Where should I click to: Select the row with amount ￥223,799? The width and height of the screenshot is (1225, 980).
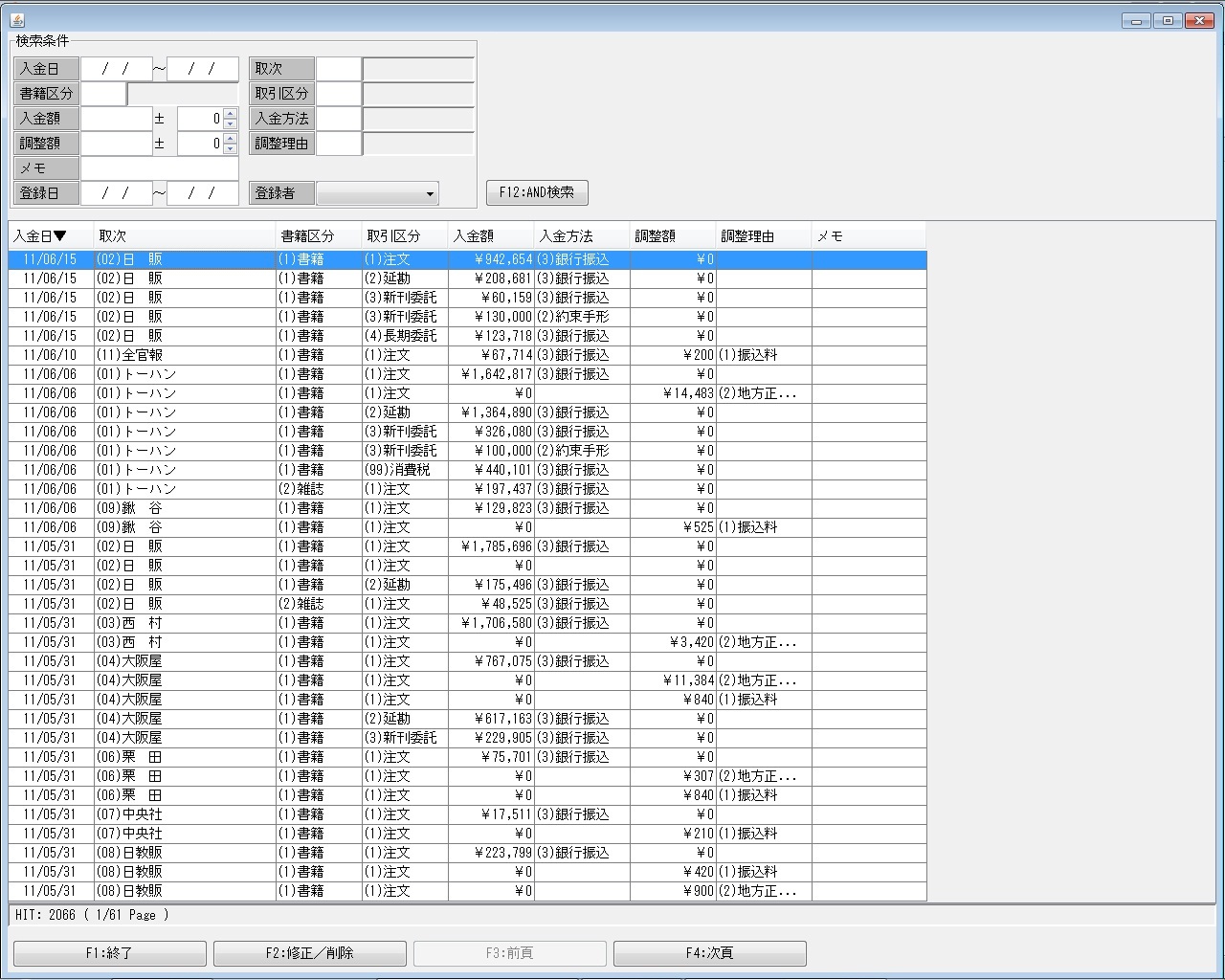coord(467,853)
